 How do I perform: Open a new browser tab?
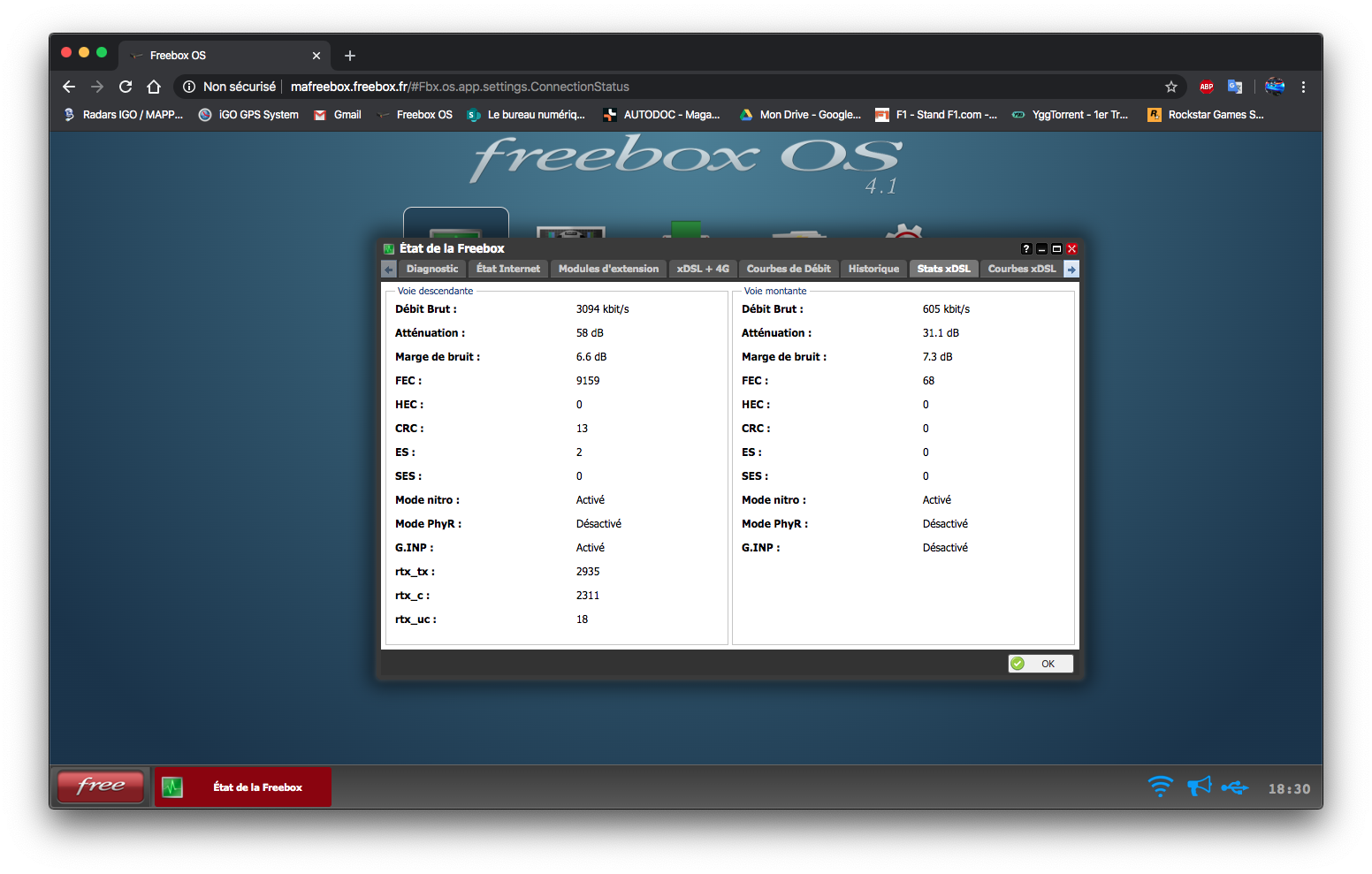(350, 56)
